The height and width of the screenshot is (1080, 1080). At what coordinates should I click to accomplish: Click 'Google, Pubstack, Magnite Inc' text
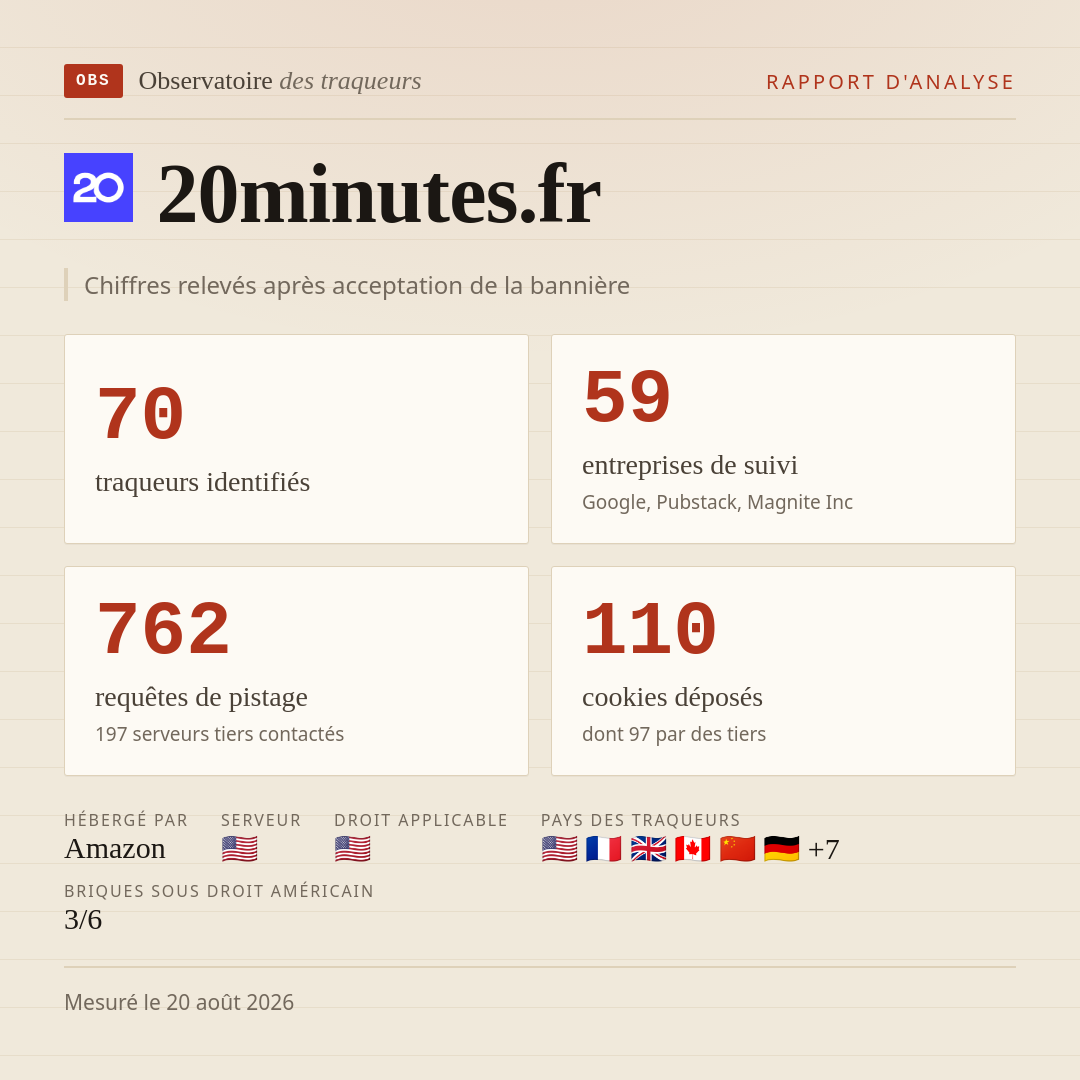(718, 502)
